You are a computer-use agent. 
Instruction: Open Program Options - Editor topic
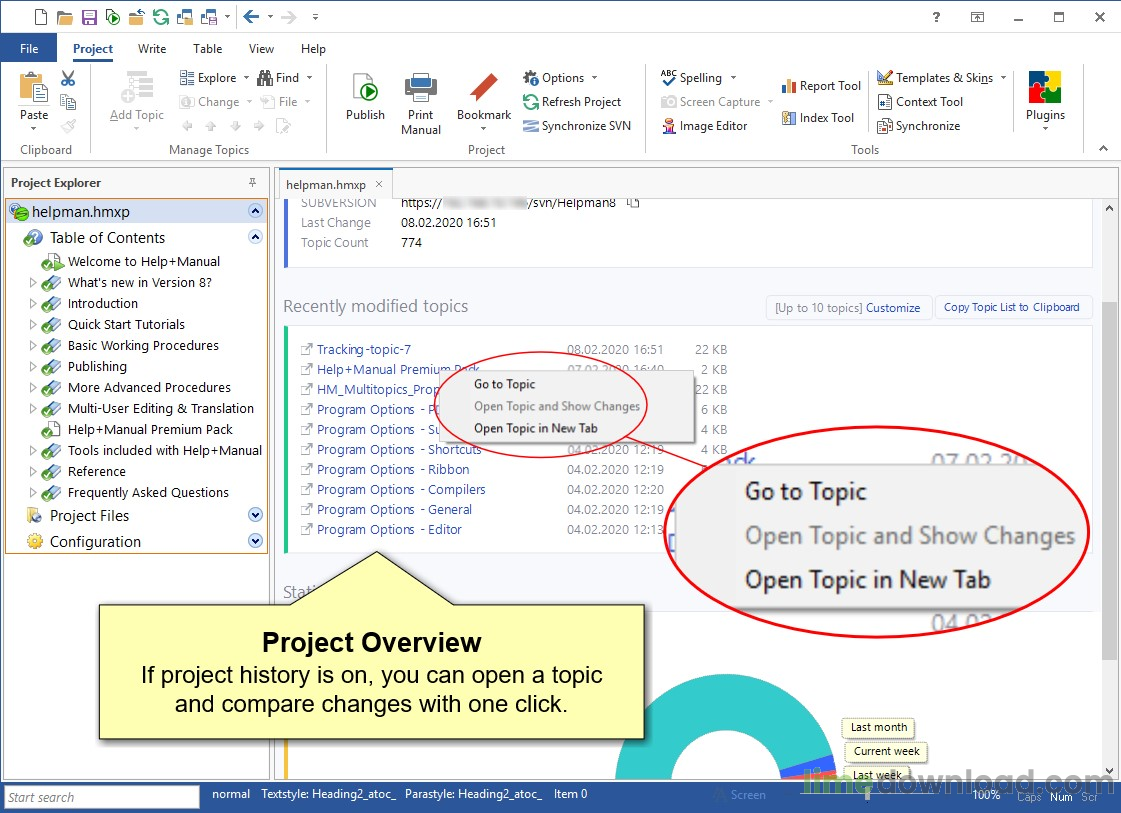pos(389,529)
